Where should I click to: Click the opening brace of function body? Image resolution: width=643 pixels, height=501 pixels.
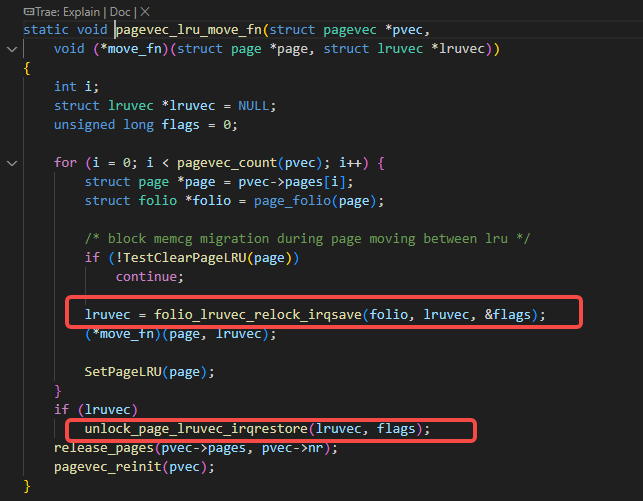(27, 68)
